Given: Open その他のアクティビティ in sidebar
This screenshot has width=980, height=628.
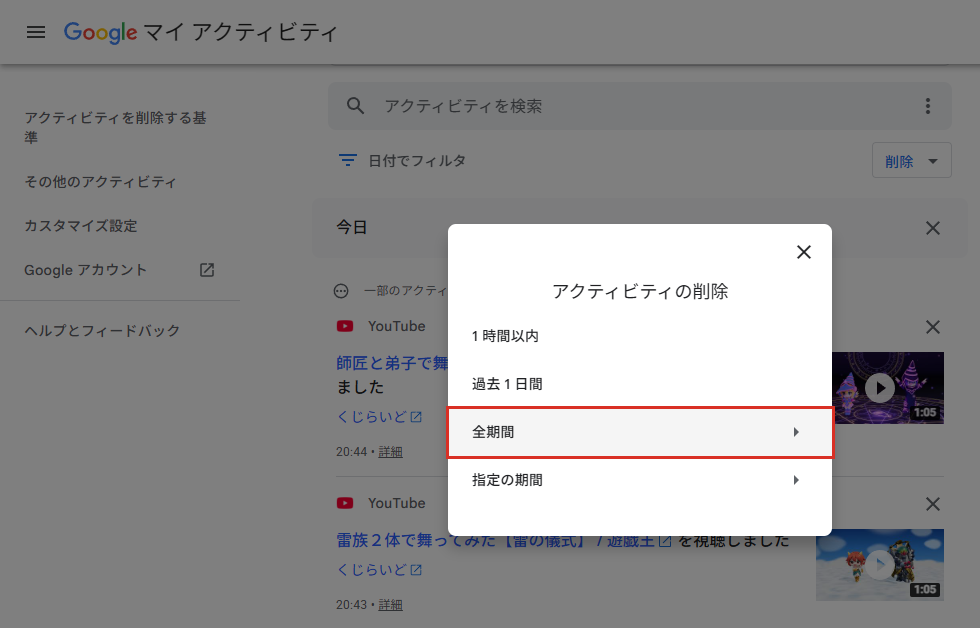Looking at the screenshot, I should (x=101, y=182).
